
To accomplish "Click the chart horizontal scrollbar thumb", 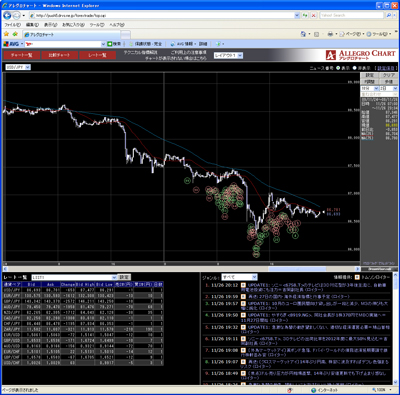I will 297,269.
